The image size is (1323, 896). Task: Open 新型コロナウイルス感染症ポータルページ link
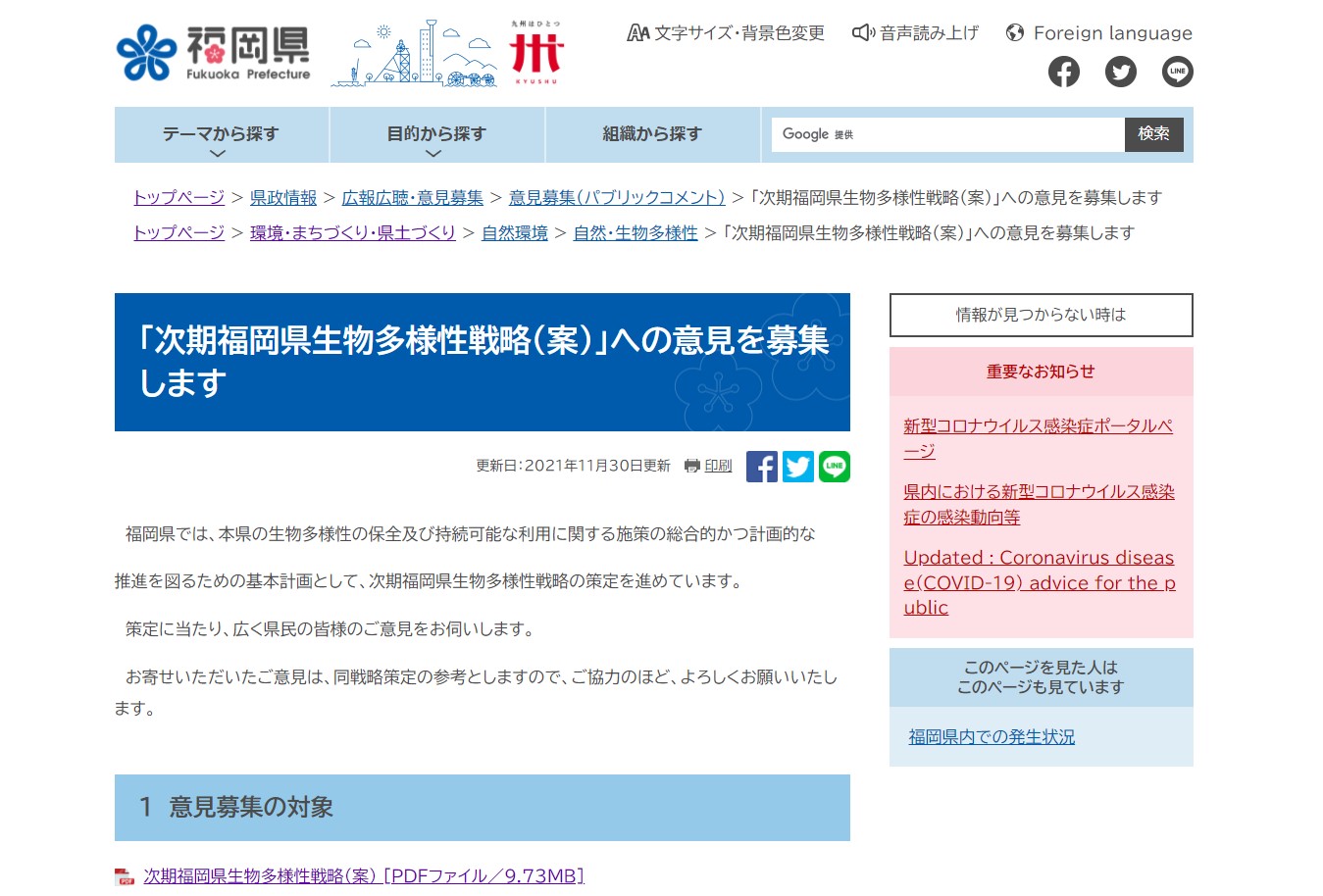pos(1038,438)
